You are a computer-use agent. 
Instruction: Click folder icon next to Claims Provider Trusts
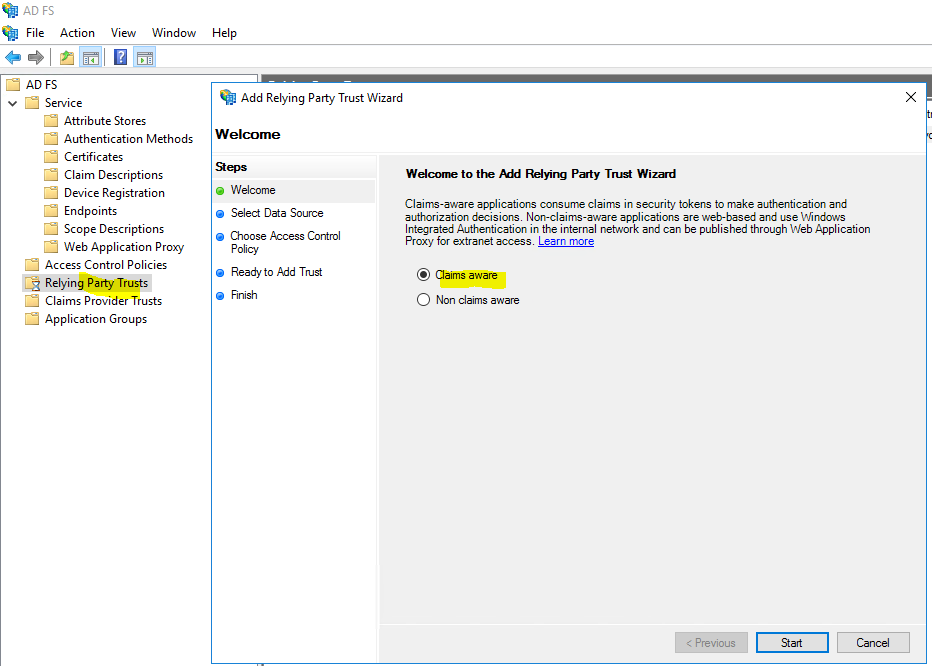pos(32,301)
